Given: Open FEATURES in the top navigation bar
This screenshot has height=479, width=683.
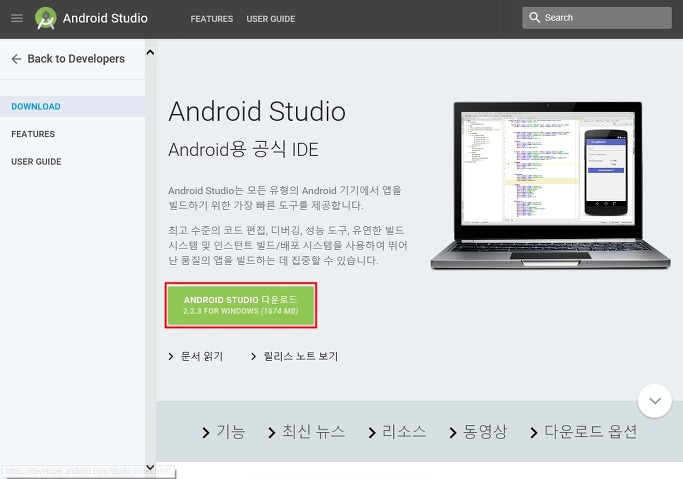Looking at the screenshot, I should [x=212, y=19].
